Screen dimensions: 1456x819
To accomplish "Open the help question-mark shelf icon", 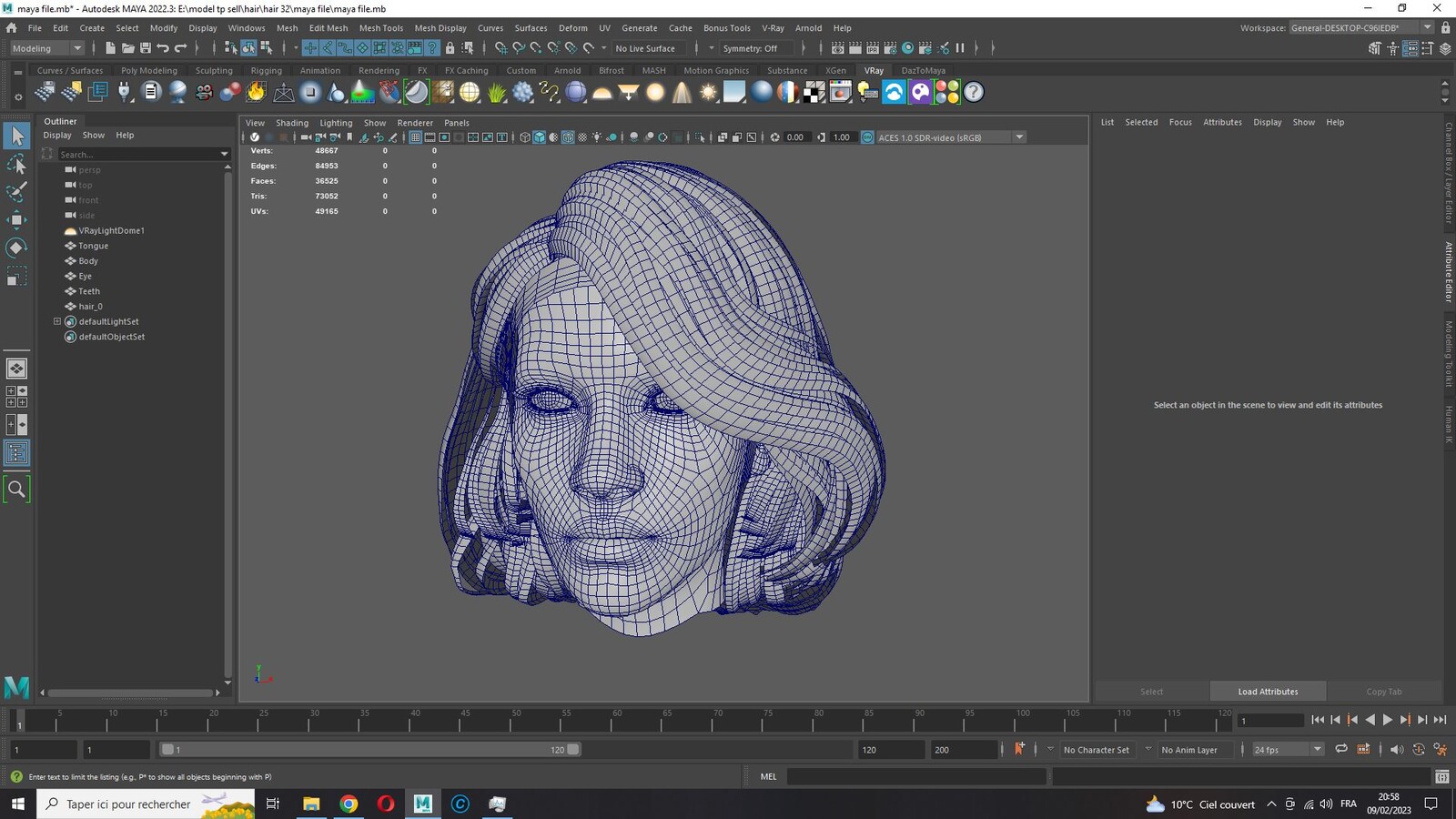I will pos(974,92).
